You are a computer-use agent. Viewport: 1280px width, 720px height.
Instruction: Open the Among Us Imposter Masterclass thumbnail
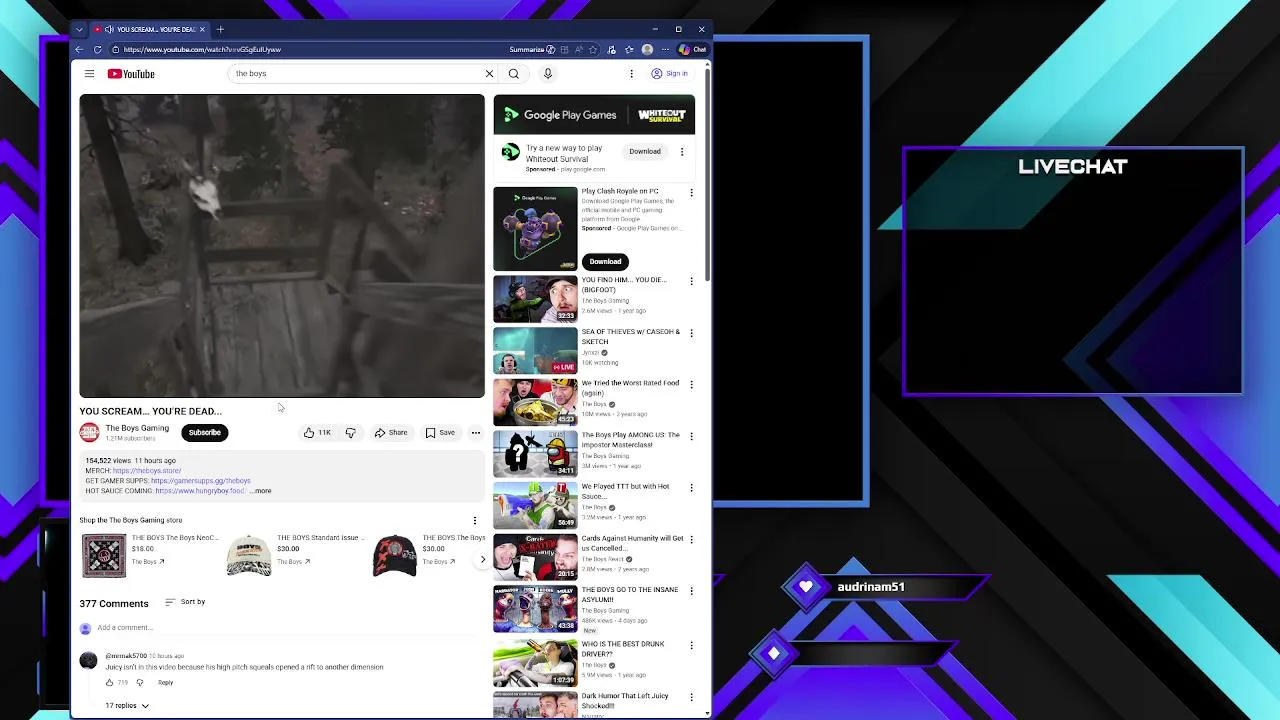pos(535,454)
